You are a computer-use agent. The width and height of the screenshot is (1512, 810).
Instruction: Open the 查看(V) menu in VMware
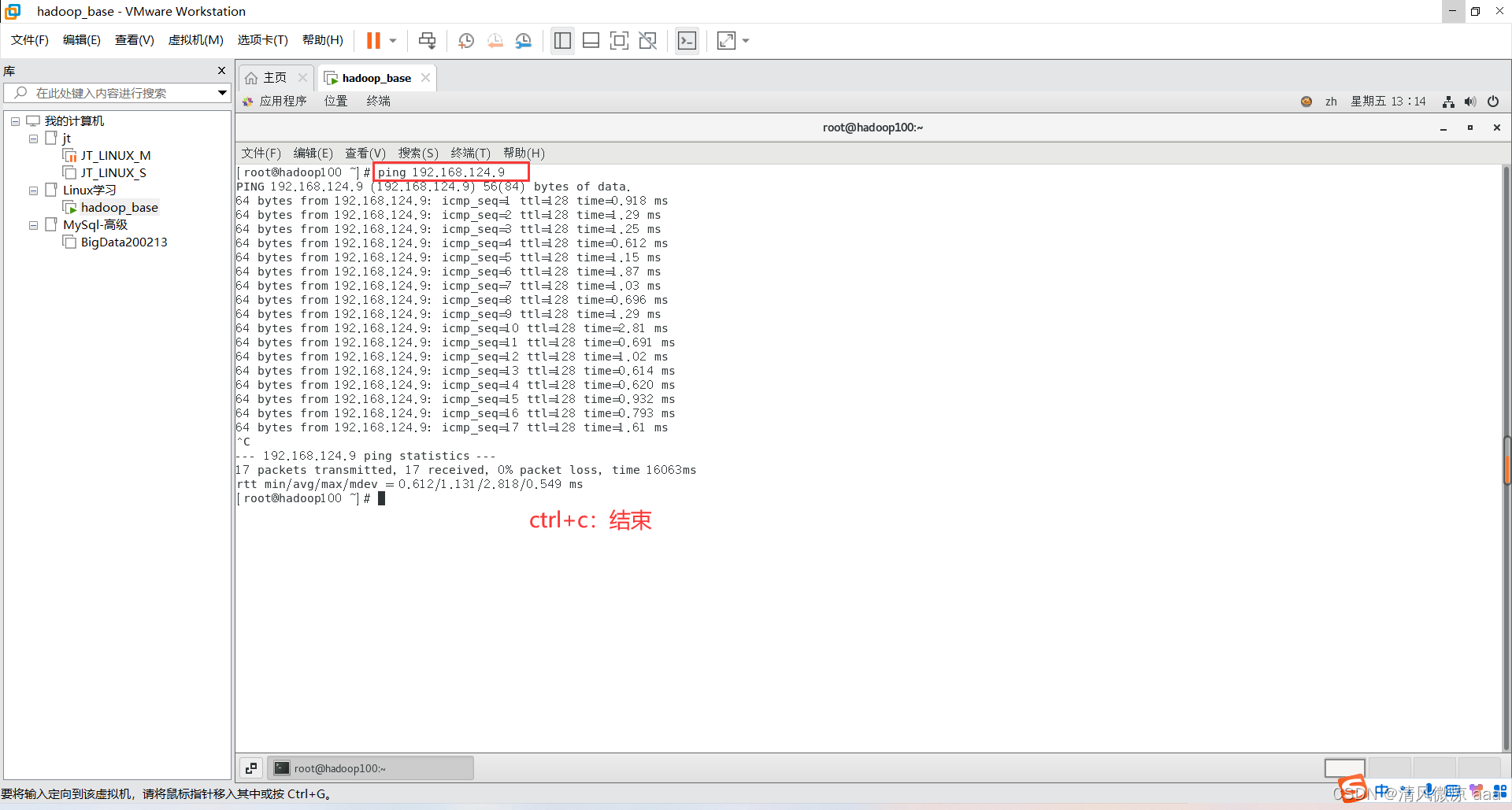click(x=135, y=40)
